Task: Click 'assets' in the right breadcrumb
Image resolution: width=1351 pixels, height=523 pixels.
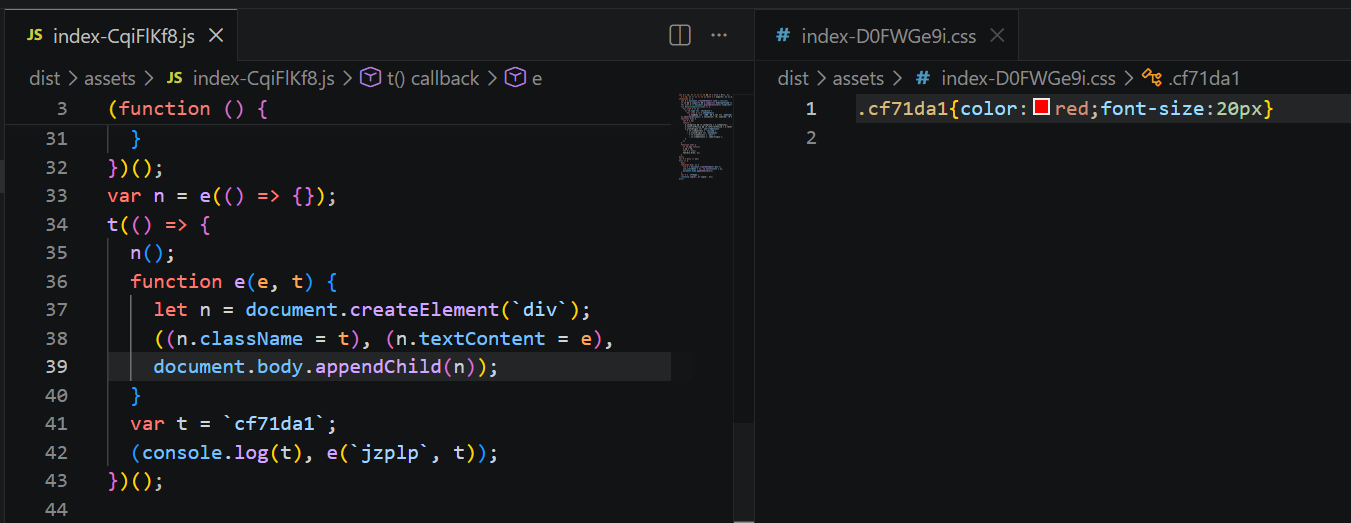Action: pos(858,78)
